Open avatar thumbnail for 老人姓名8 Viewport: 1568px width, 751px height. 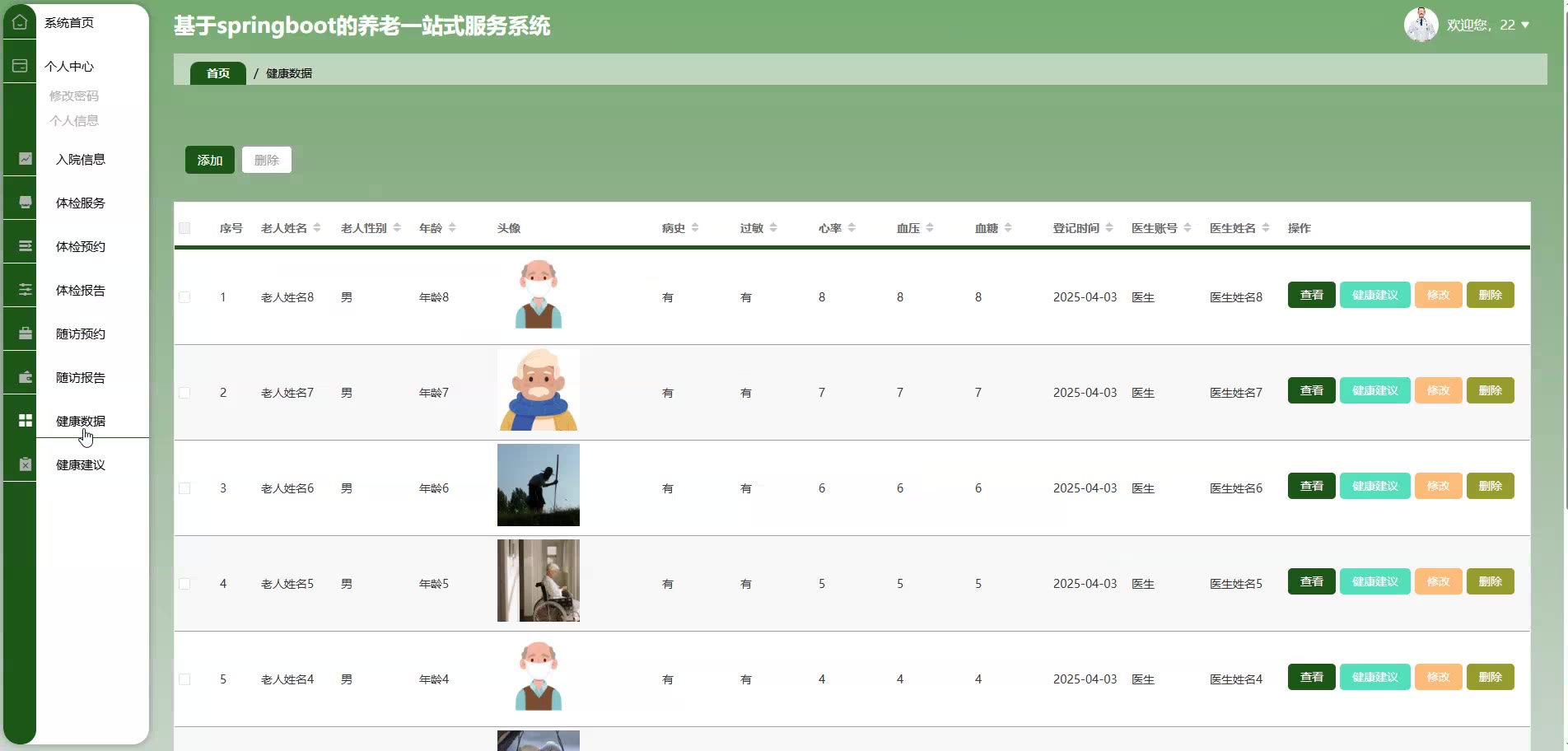(x=539, y=294)
